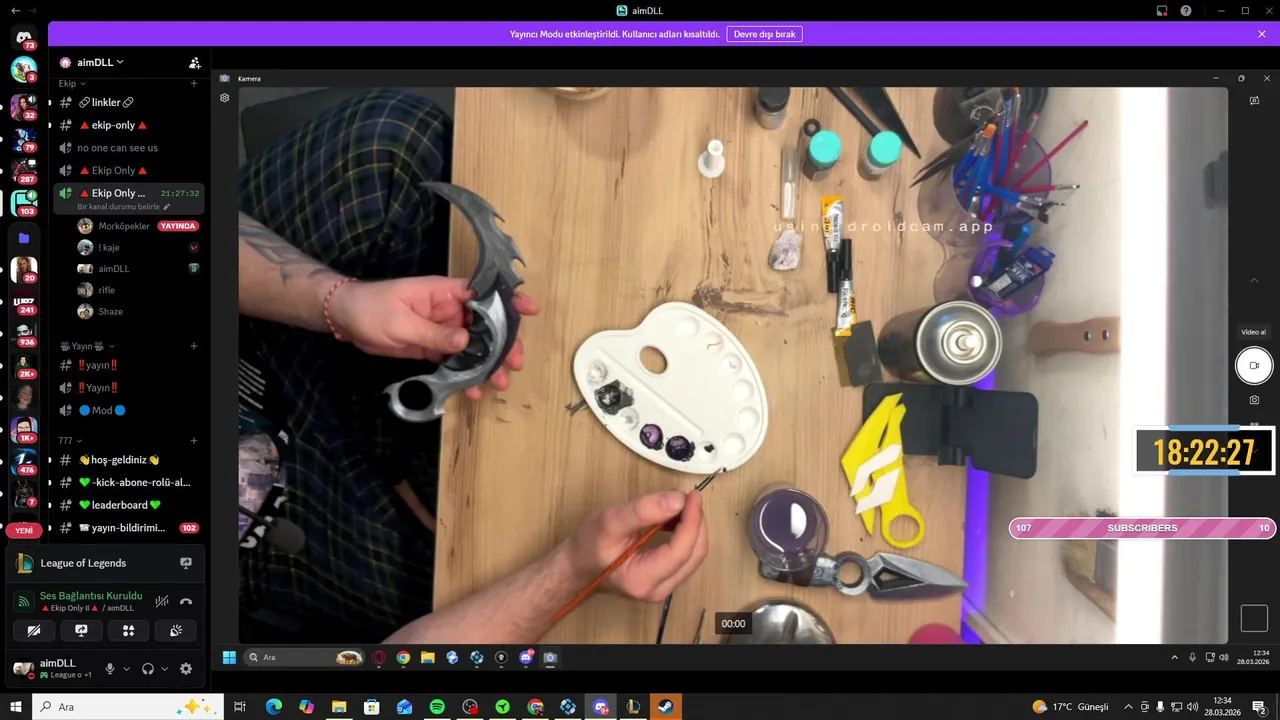Open Opera GX in inner streamed taskbar
This screenshot has height=720, width=1280.
point(379,657)
